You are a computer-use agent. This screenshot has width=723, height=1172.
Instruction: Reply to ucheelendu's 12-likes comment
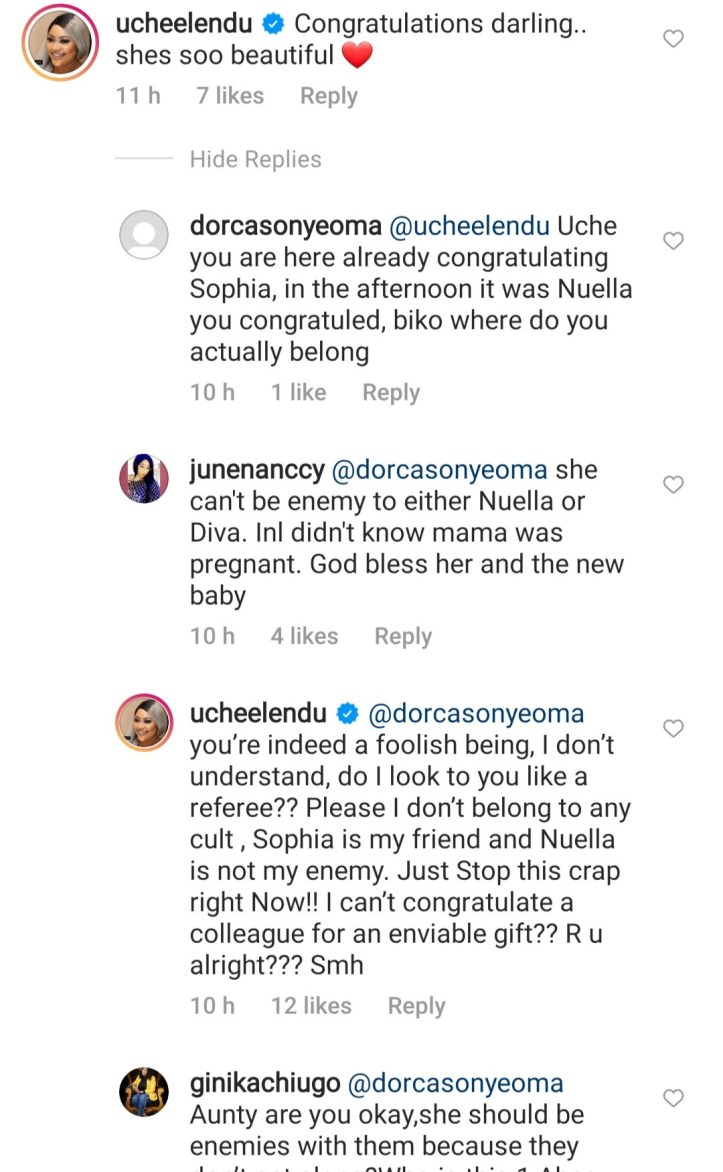click(x=416, y=1006)
